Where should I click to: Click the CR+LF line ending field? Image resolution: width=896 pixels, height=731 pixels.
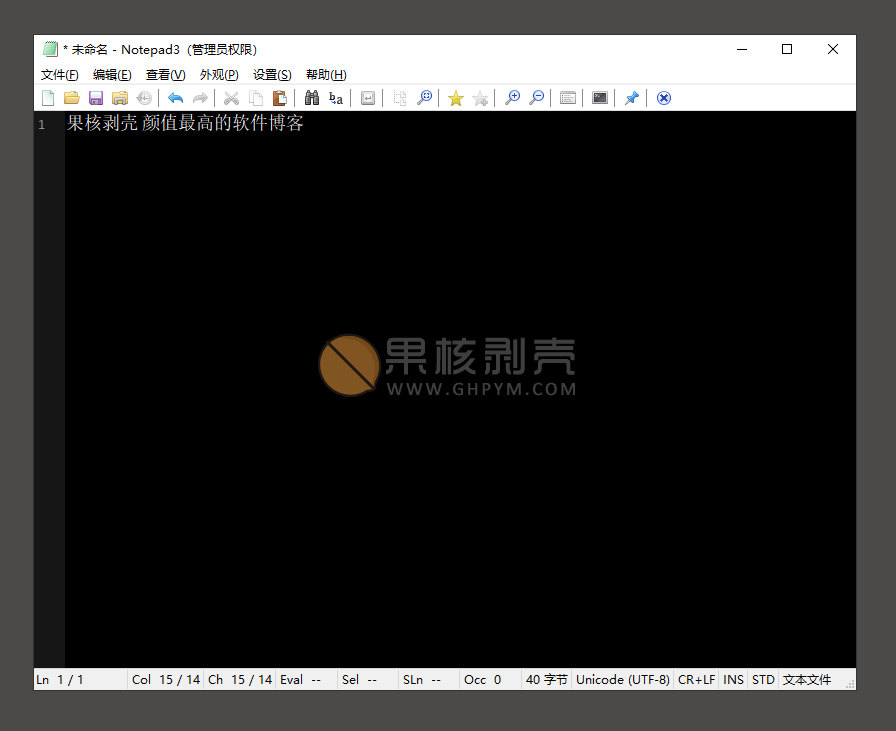pyautogui.click(x=696, y=680)
